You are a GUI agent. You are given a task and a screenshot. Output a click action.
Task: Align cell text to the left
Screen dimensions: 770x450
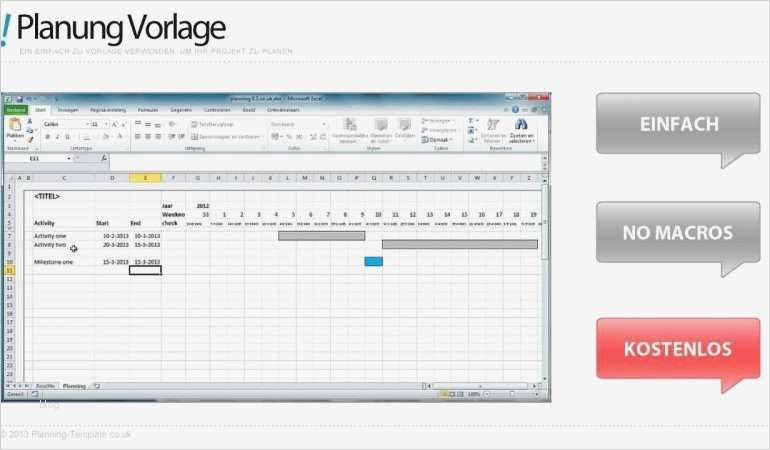coord(138,137)
